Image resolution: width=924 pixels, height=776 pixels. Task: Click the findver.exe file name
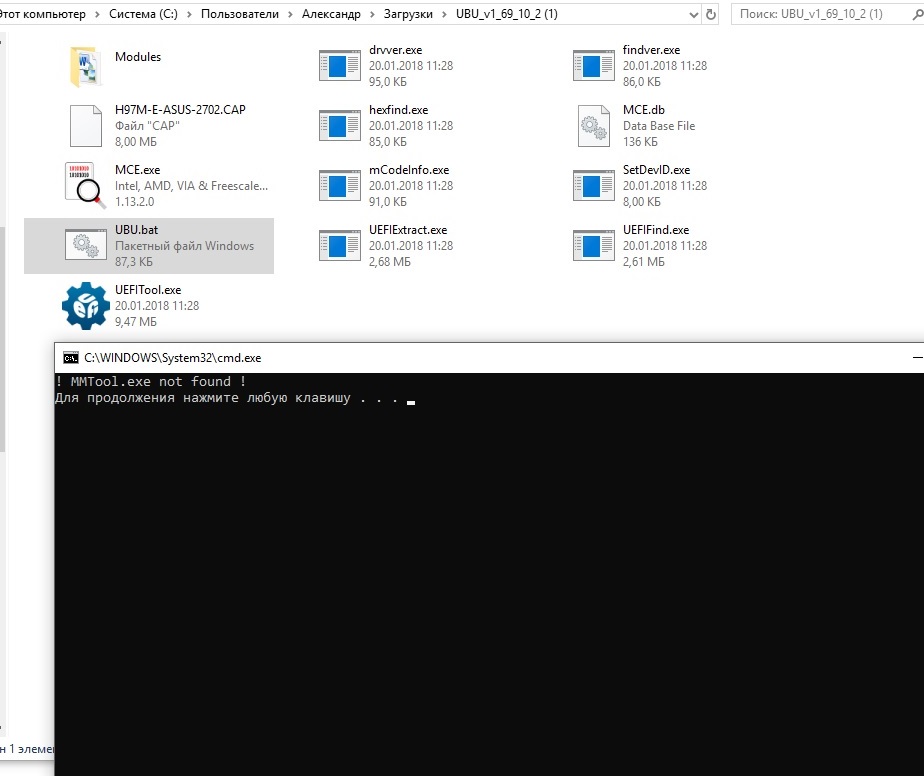[651, 50]
